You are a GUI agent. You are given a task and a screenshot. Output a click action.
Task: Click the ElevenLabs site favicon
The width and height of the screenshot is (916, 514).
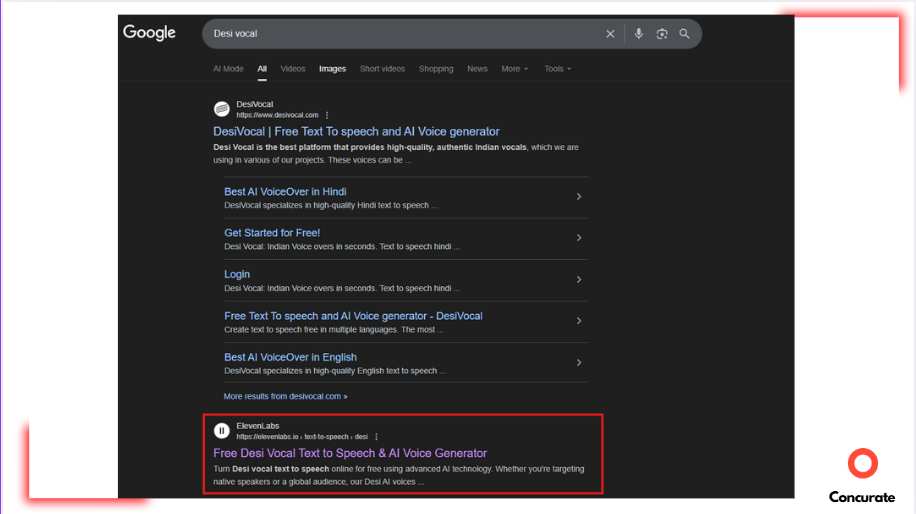point(221,430)
